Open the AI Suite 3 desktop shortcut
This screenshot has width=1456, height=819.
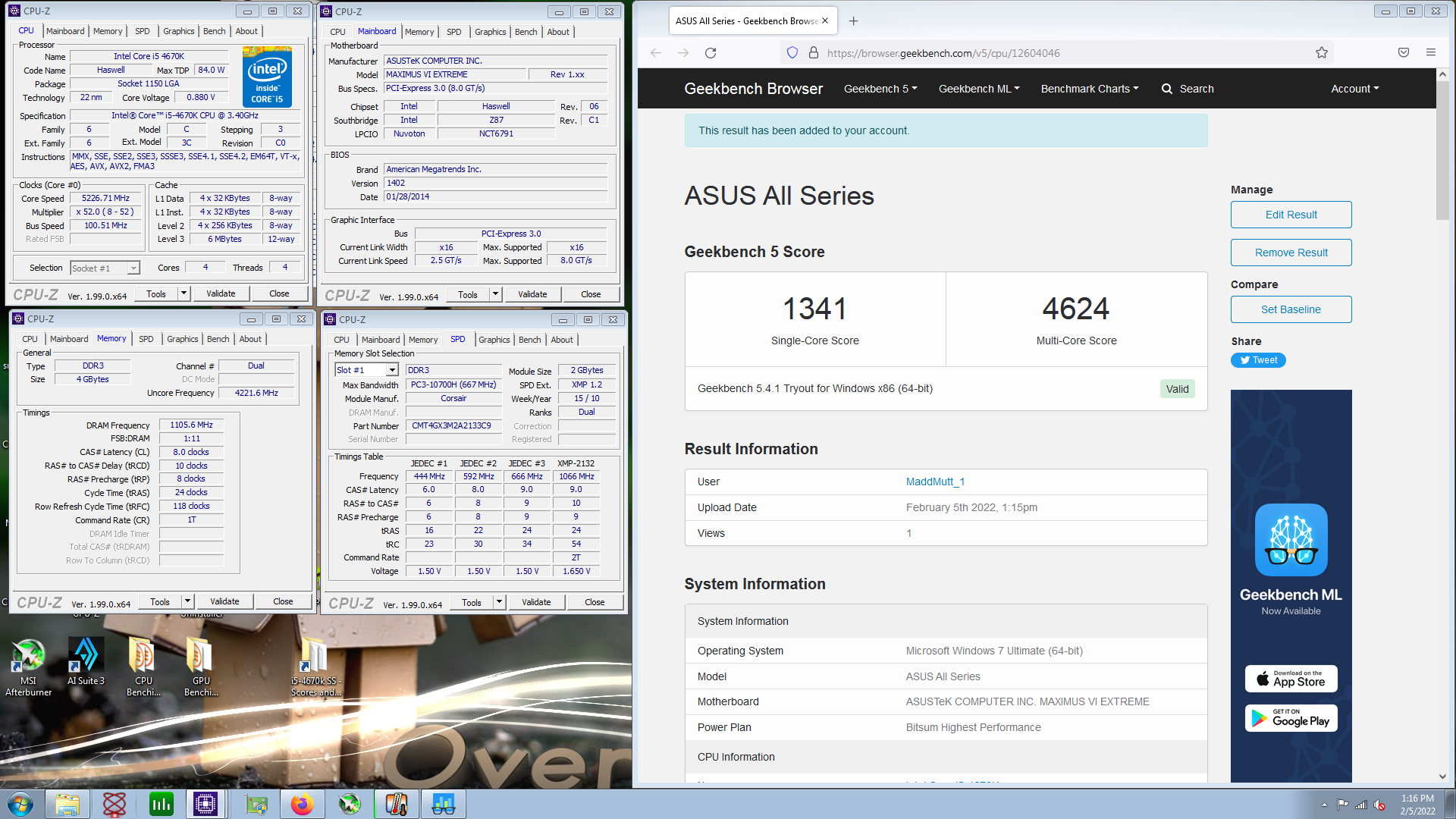coord(86,661)
